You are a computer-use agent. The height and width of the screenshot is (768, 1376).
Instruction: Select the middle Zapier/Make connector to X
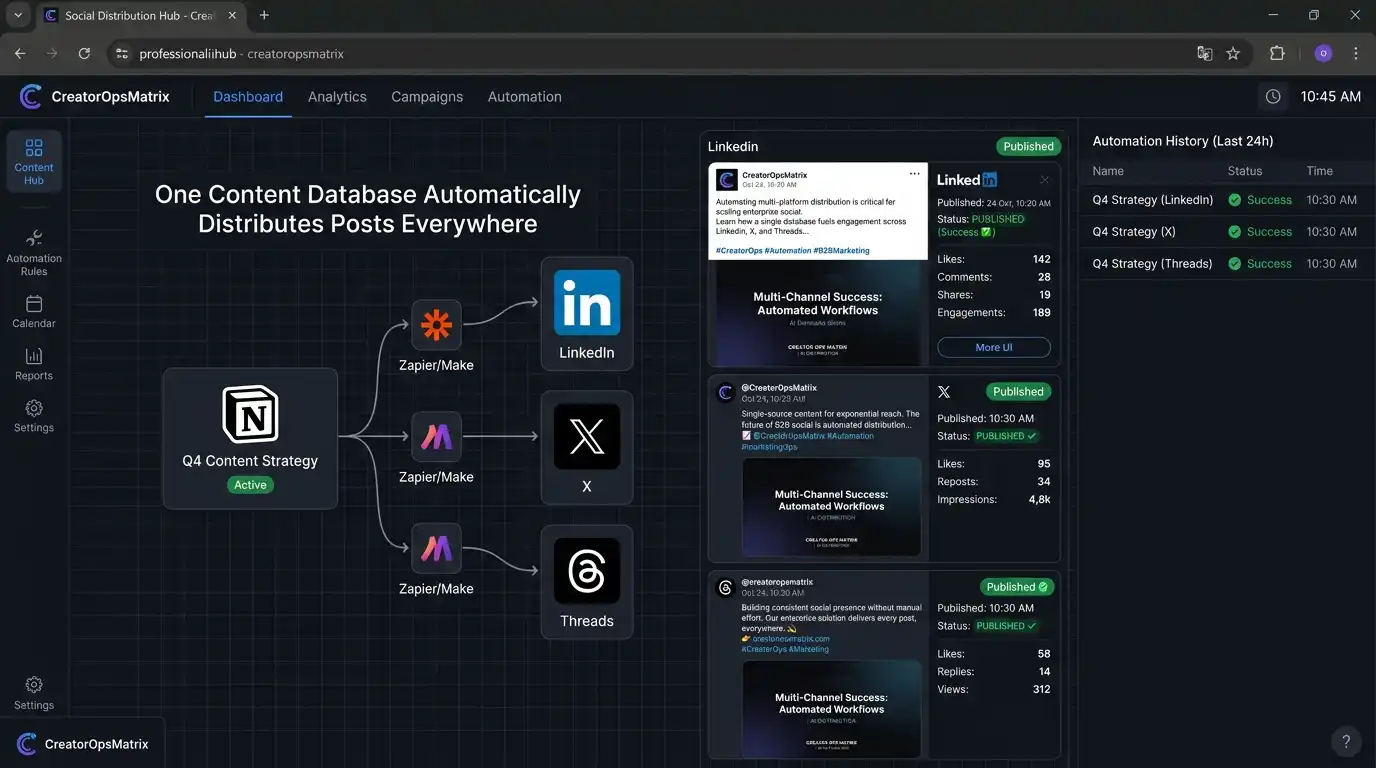pos(436,437)
